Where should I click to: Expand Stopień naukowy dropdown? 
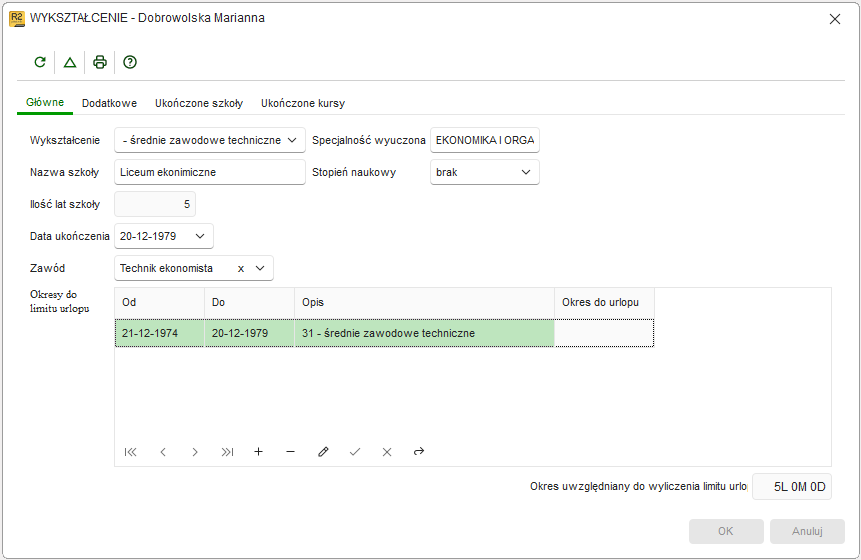coord(525,172)
